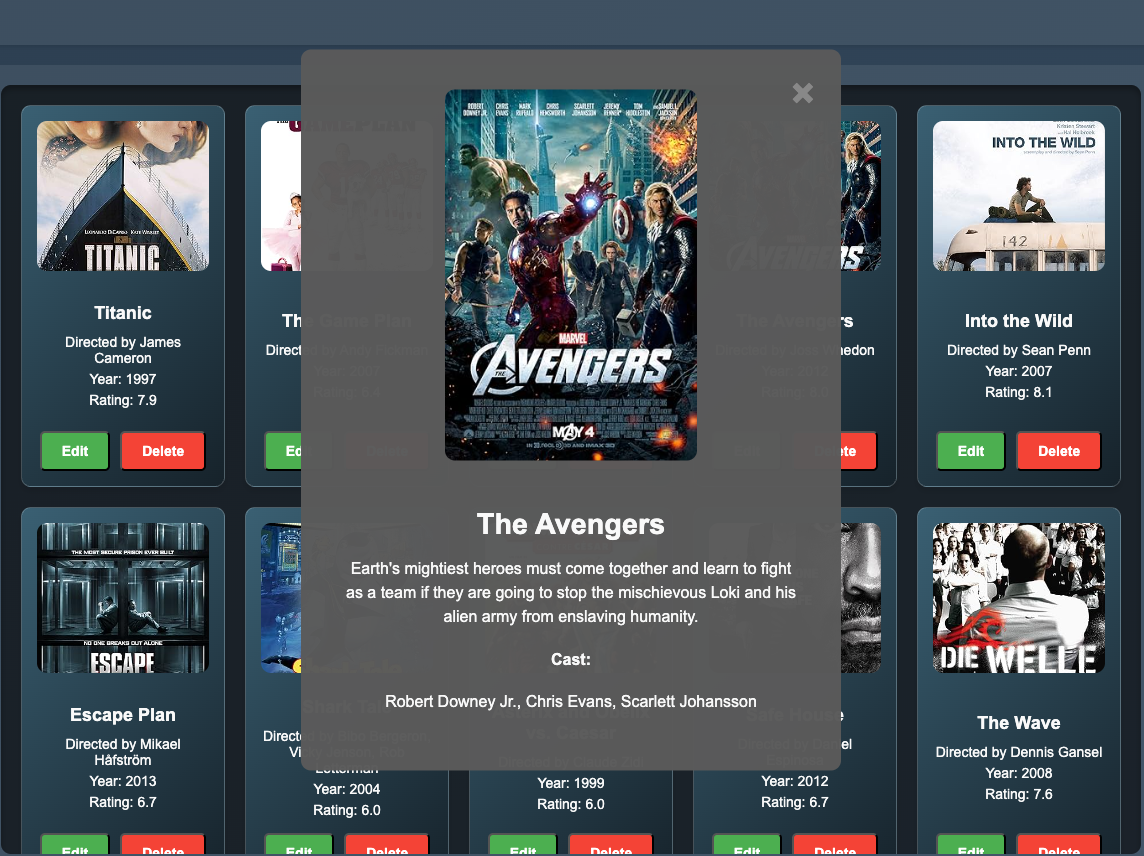This screenshot has width=1144, height=856.
Task: Select "Directed by Mikael Håfström" text
Action: coord(123,752)
